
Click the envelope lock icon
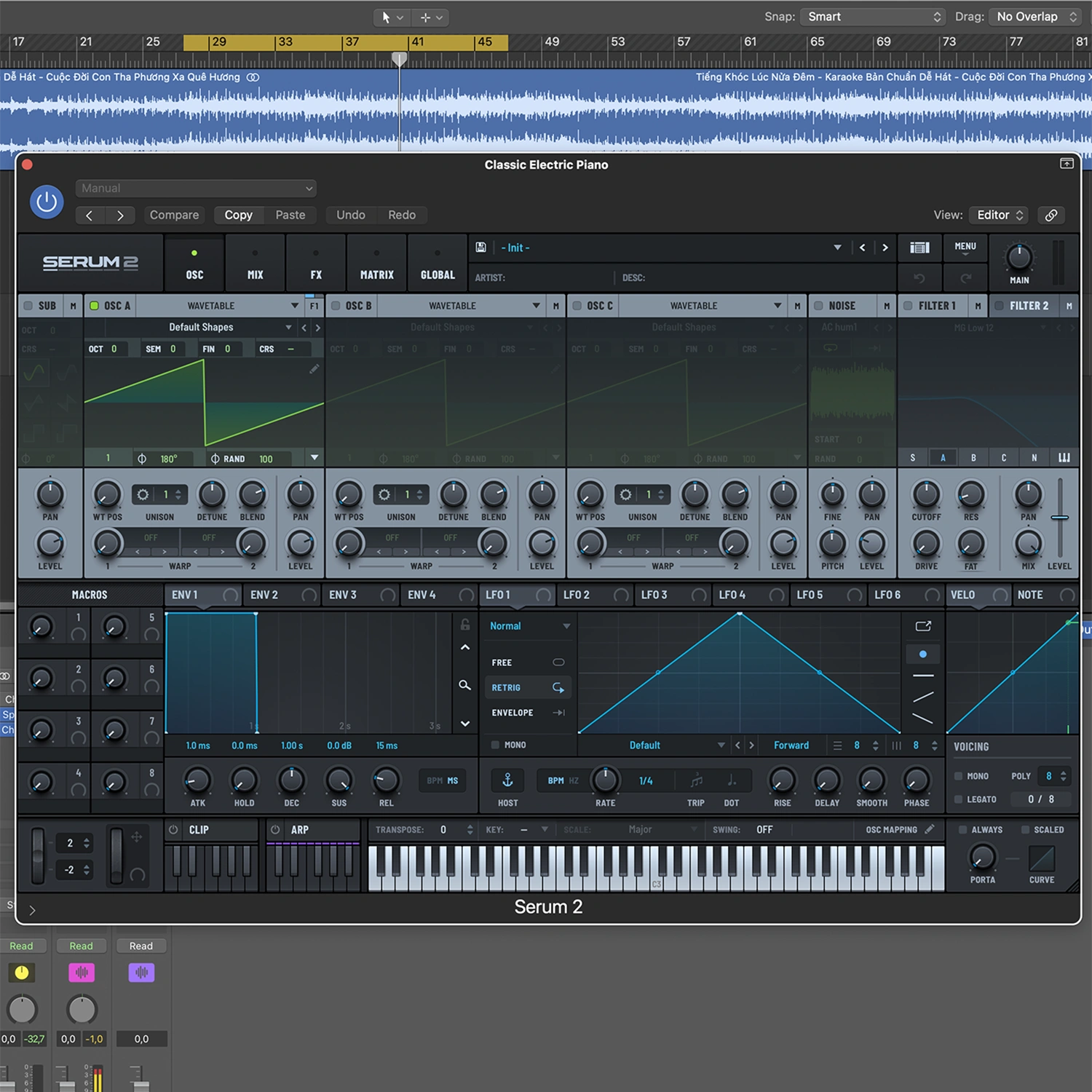tap(464, 625)
